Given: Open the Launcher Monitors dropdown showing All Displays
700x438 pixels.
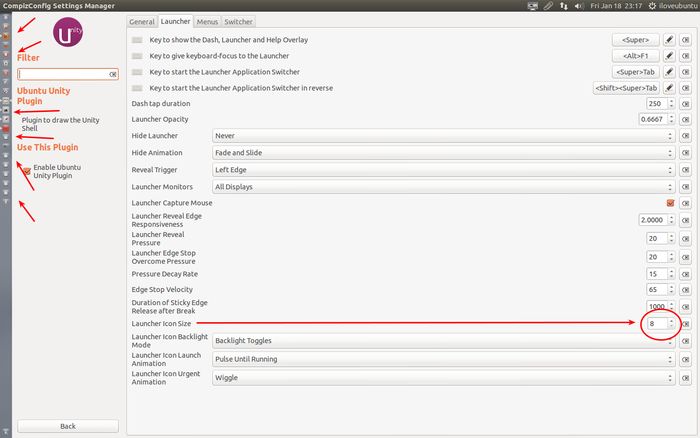Looking at the screenshot, I should (x=443, y=187).
